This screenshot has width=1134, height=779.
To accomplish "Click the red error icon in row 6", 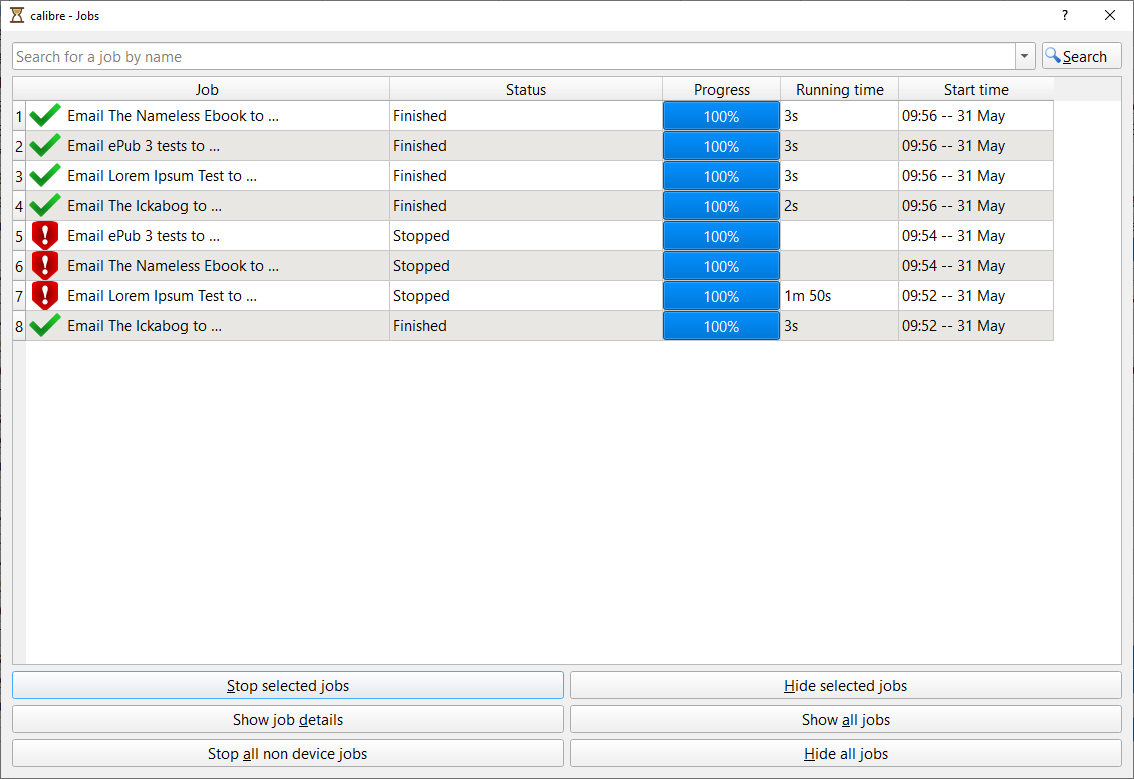I will pyautogui.click(x=45, y=265).
